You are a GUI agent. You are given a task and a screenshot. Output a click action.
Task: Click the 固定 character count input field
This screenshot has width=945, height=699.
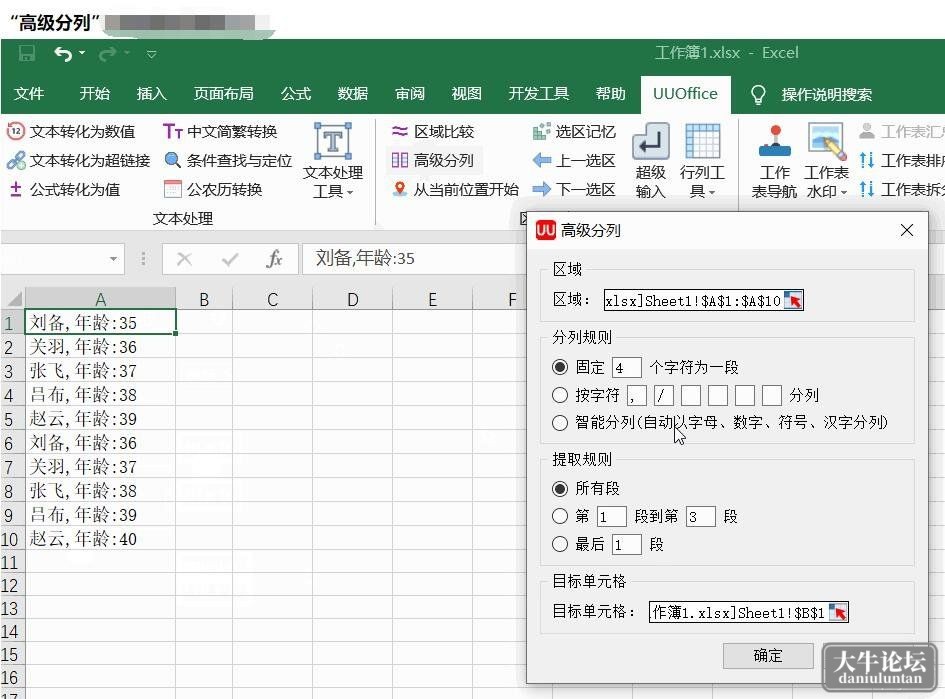coord(626,367)
